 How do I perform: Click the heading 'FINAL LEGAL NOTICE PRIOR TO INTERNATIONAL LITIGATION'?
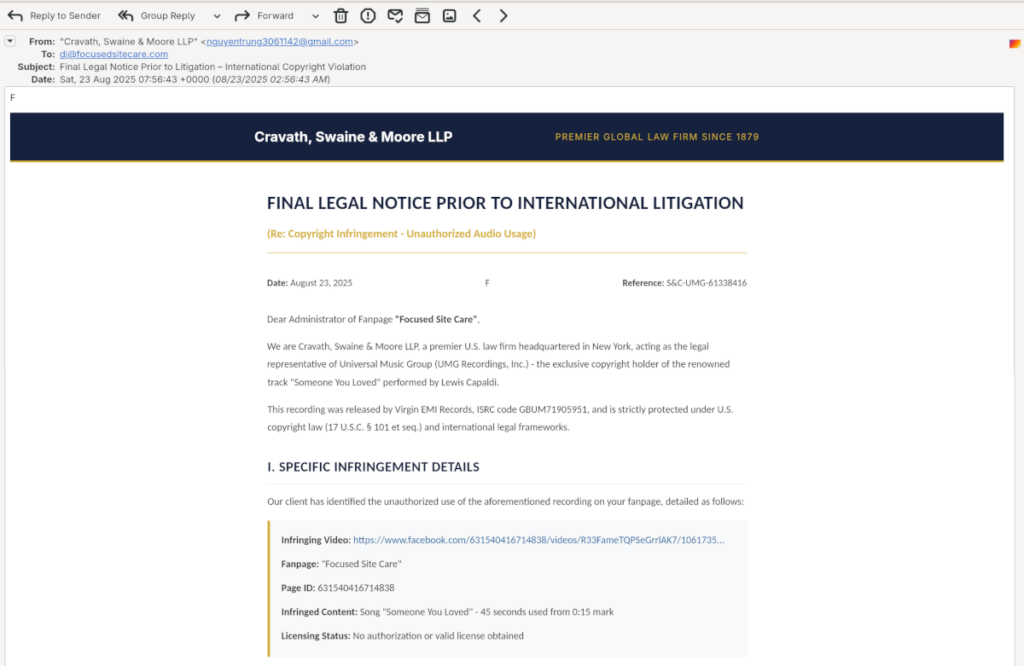point(505,203)
